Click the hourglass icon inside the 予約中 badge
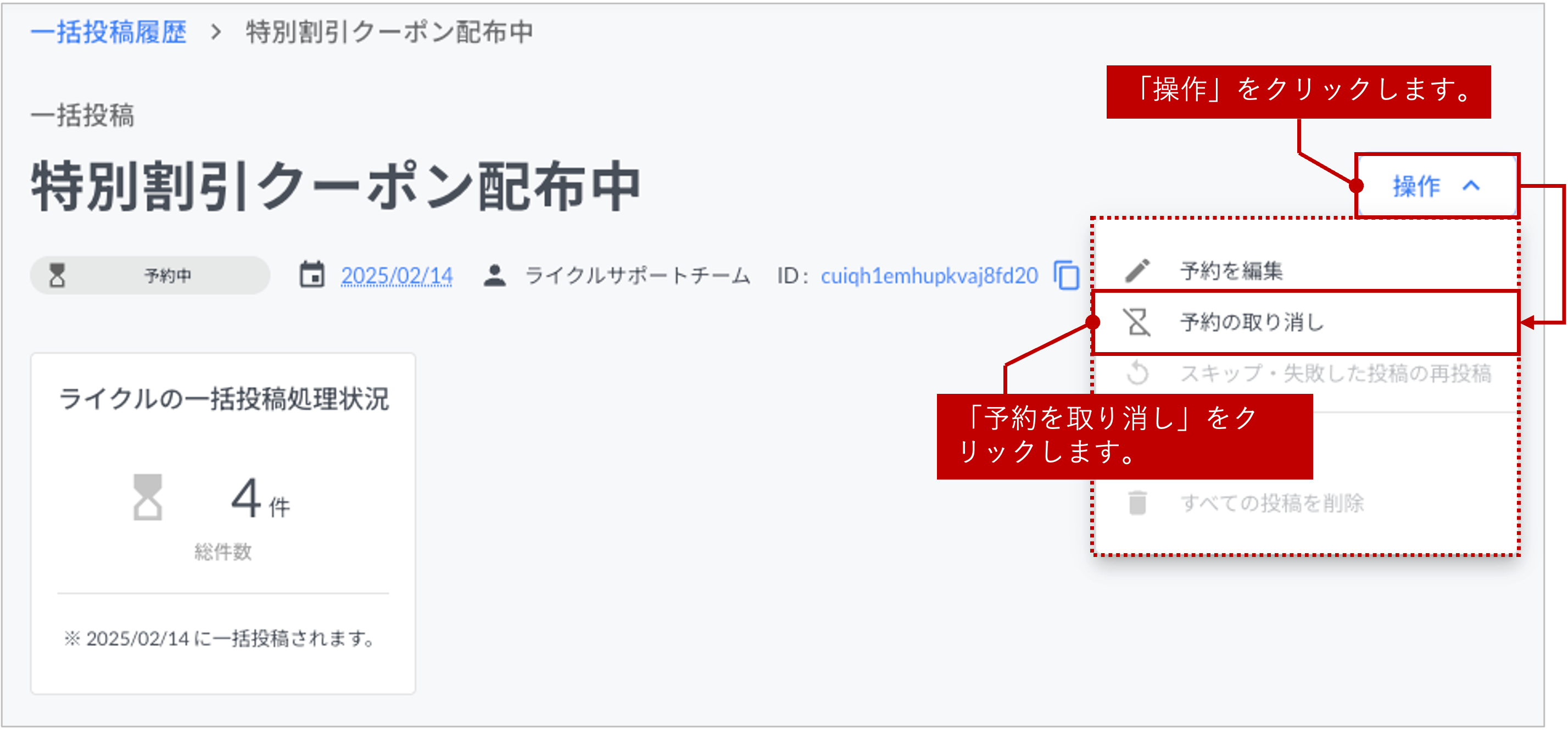Screen dimensions: 1568x730 pos(57,275)
